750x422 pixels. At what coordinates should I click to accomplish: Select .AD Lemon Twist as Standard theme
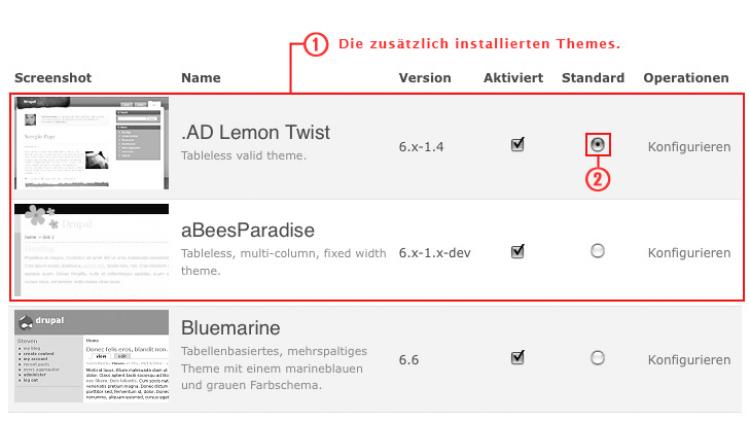[597, 145]
